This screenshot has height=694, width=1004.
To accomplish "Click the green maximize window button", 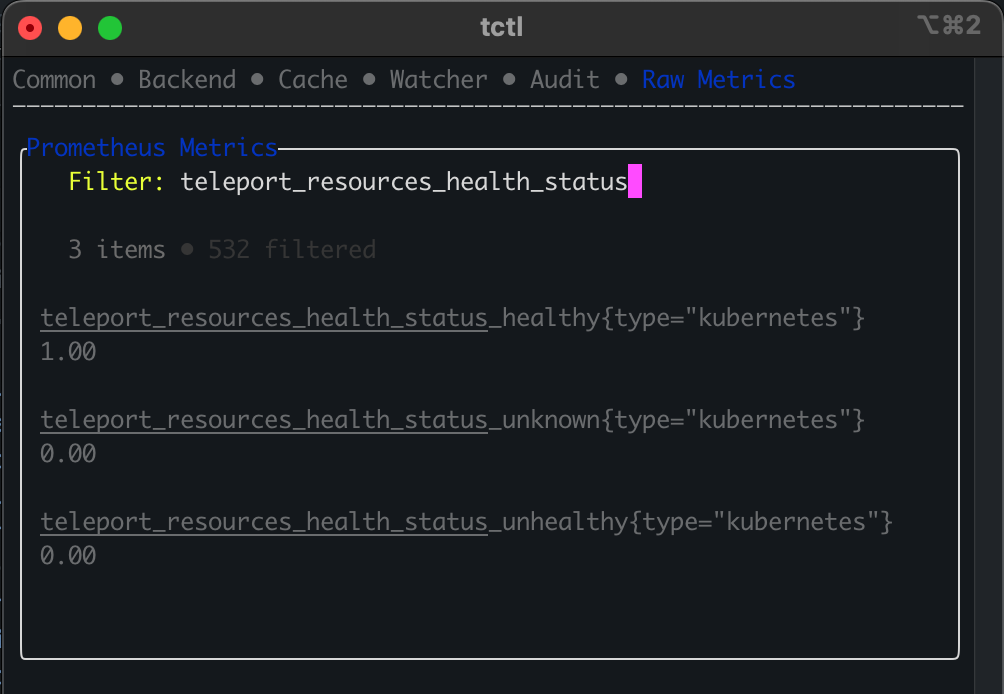I will click(110, 28).
